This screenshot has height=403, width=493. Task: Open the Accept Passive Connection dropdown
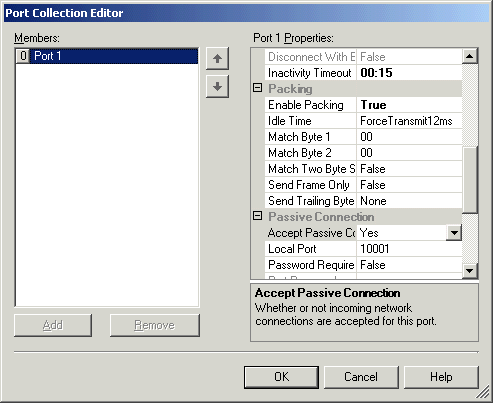(x=454, y=233)
